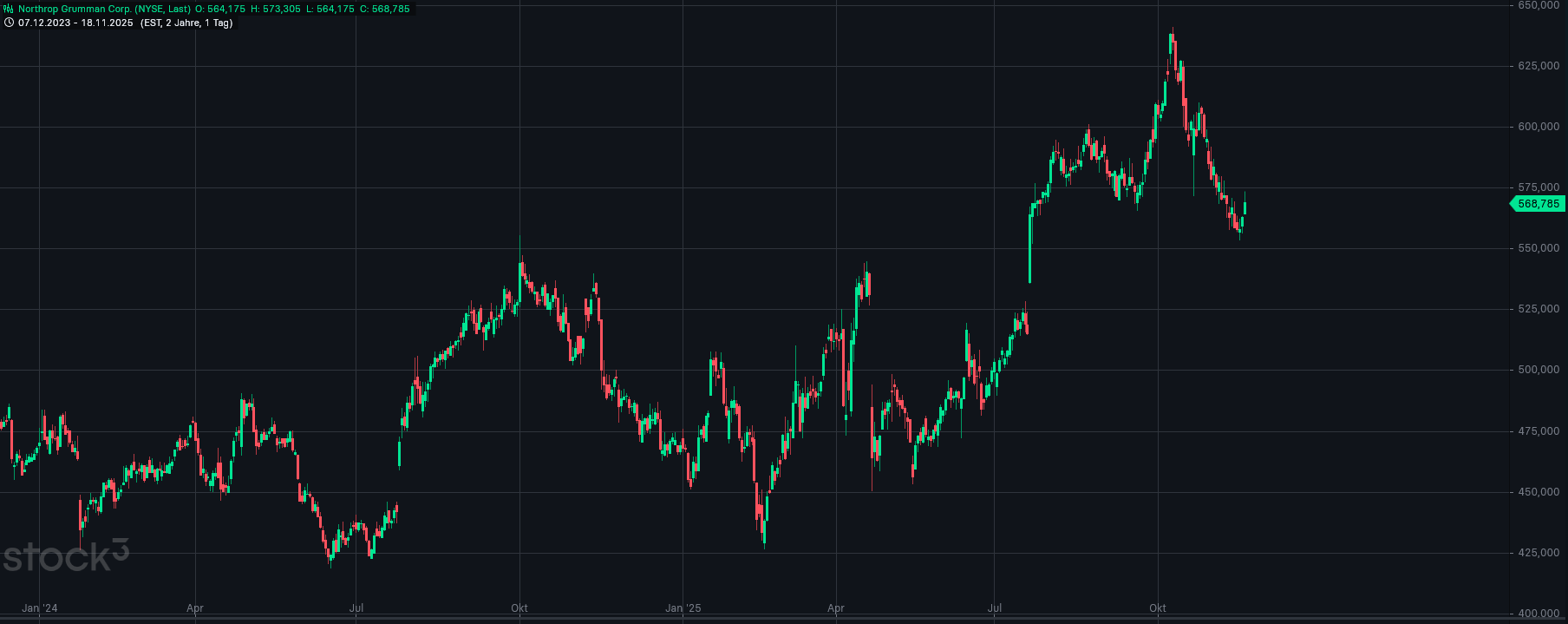Click the O: 564,175 open value in header
Viewport: 1568px width, 624px height.
pos(220,9)
